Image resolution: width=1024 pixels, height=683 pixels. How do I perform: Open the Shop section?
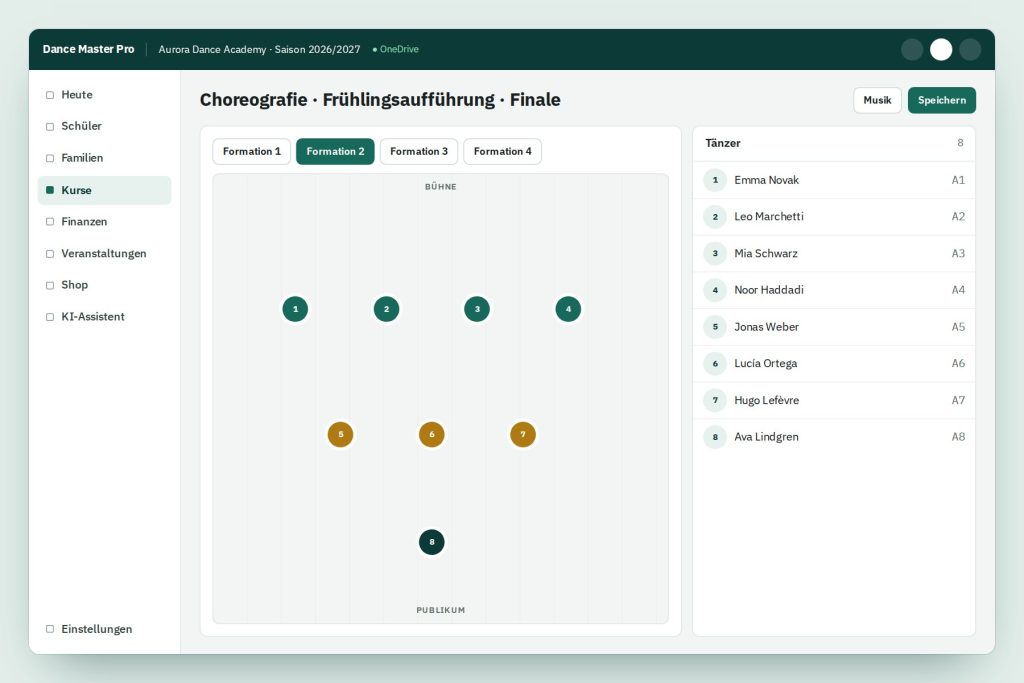point(104,285)
